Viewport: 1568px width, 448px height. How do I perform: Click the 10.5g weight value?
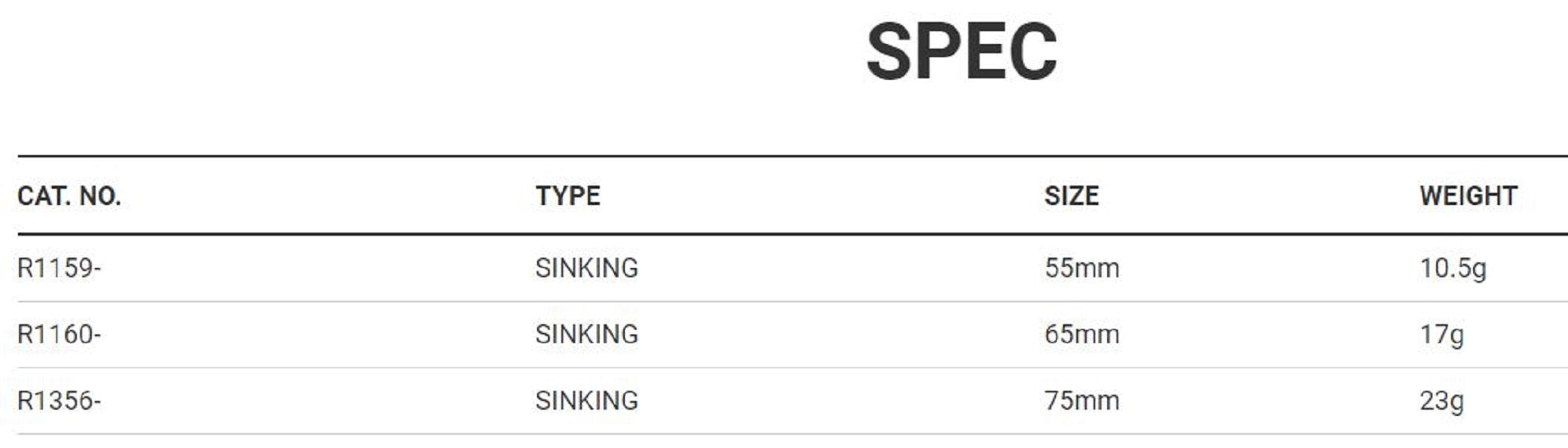1453,268
